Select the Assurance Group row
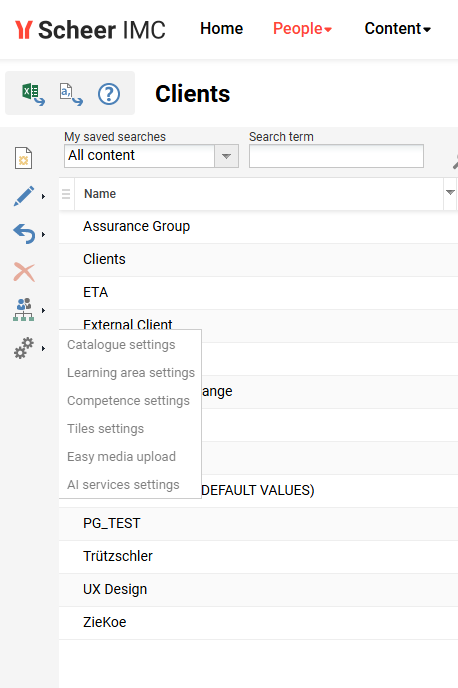The image size is (458, 688). (x=258, y=227)
